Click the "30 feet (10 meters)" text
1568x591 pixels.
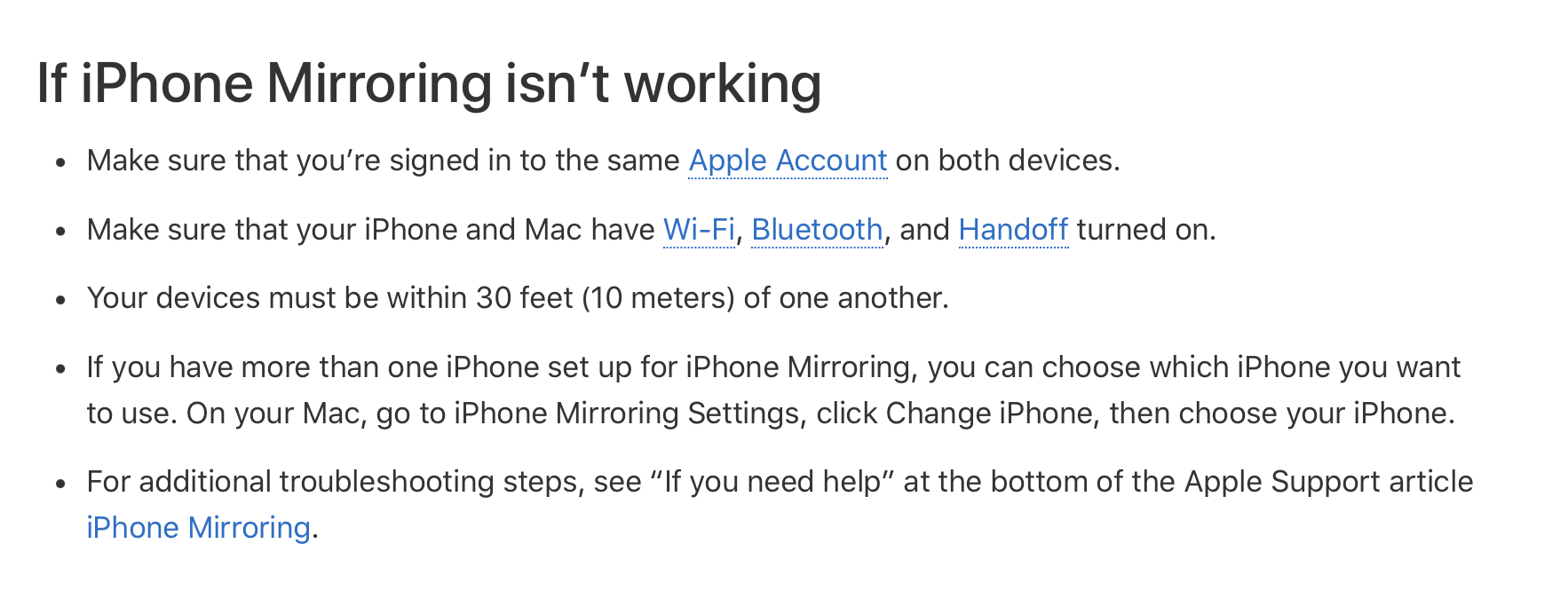tap(606, 298)
